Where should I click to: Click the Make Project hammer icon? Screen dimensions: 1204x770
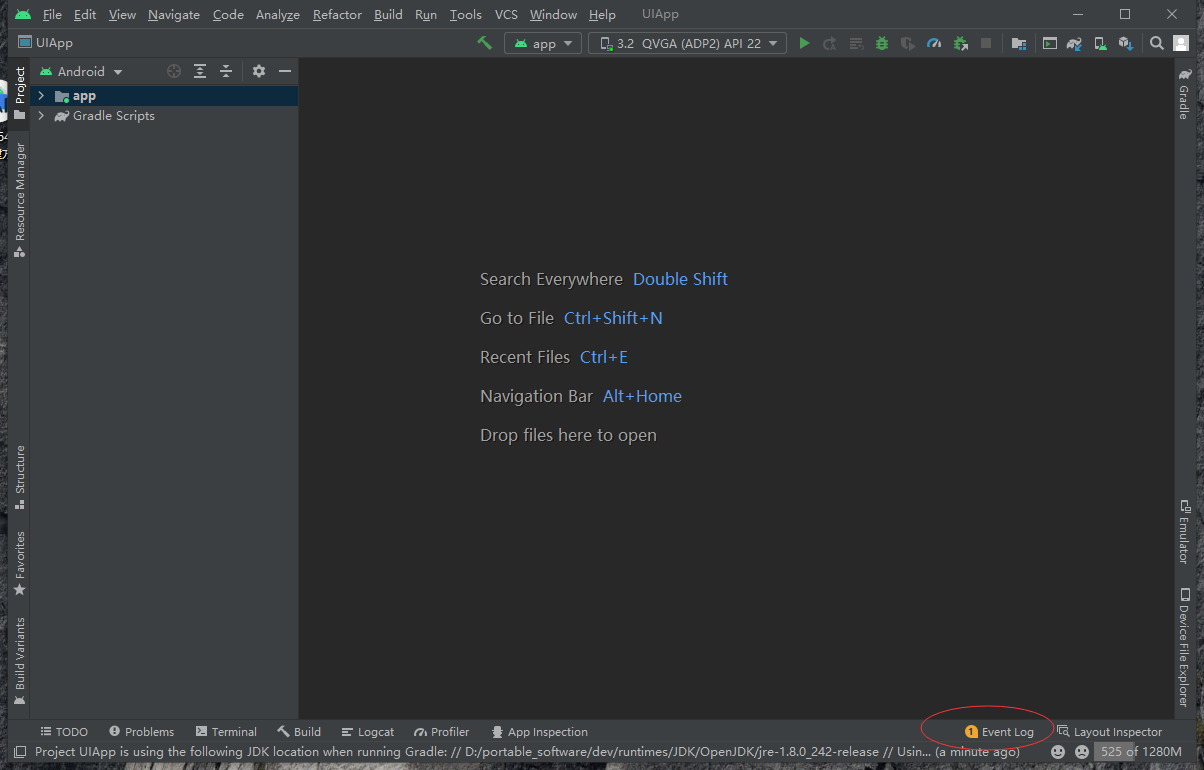pyautogui.click(x=484, y=43)
